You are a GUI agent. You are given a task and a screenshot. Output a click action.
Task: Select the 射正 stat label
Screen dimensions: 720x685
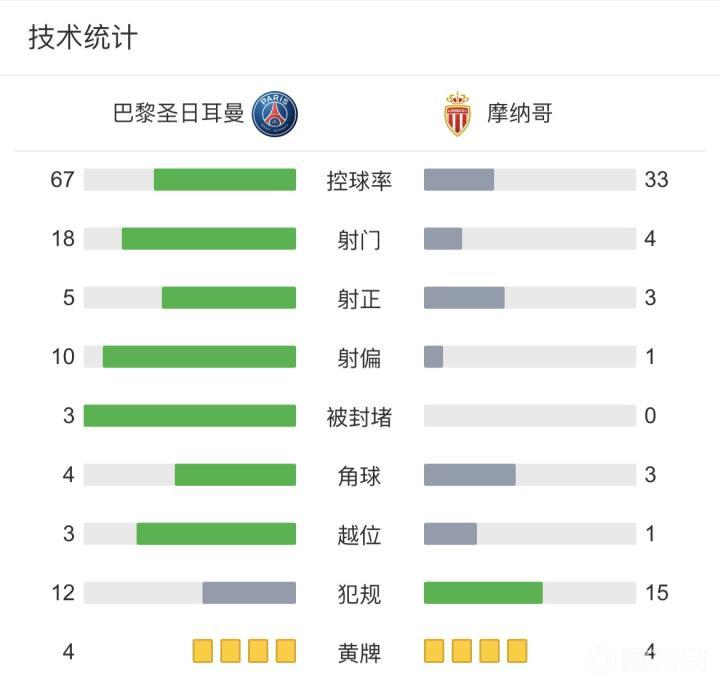coord(360,299)
